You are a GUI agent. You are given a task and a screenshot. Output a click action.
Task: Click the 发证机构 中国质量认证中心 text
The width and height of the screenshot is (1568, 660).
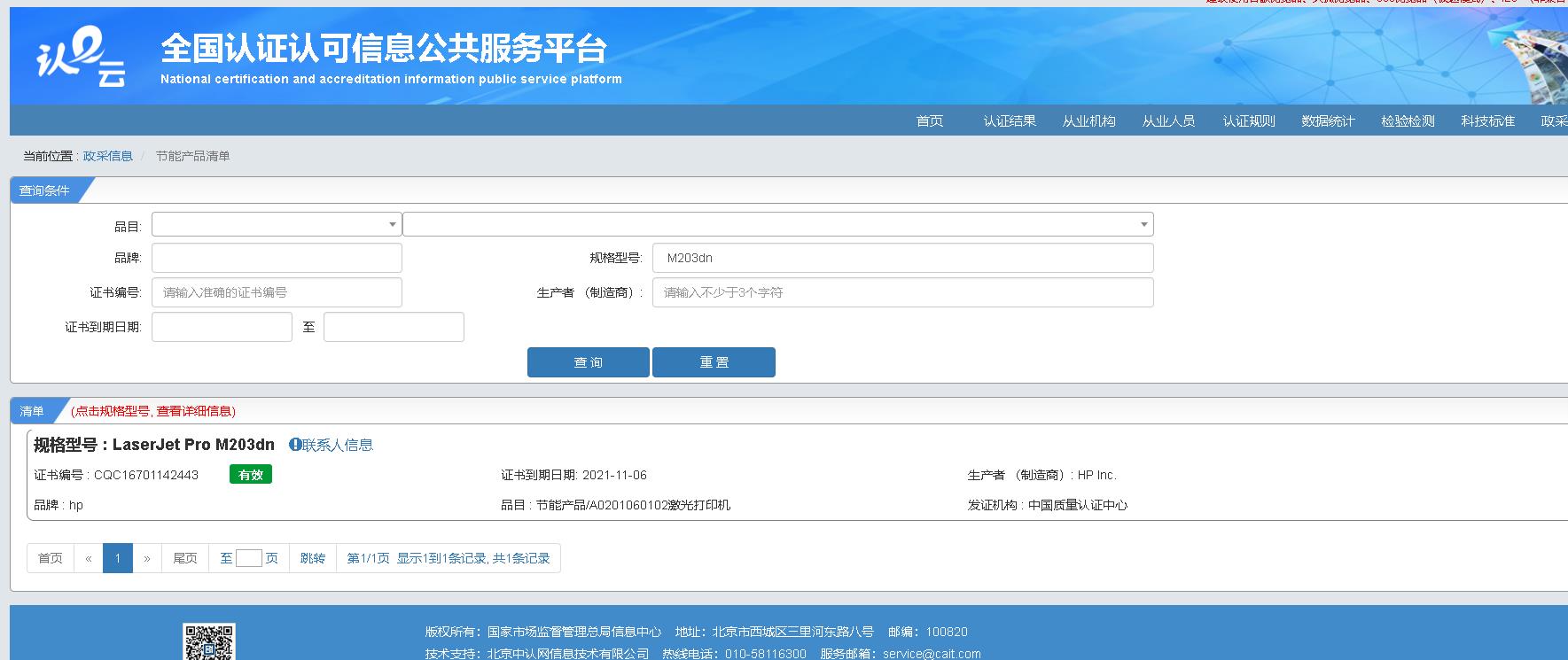tap(1048, 505)
